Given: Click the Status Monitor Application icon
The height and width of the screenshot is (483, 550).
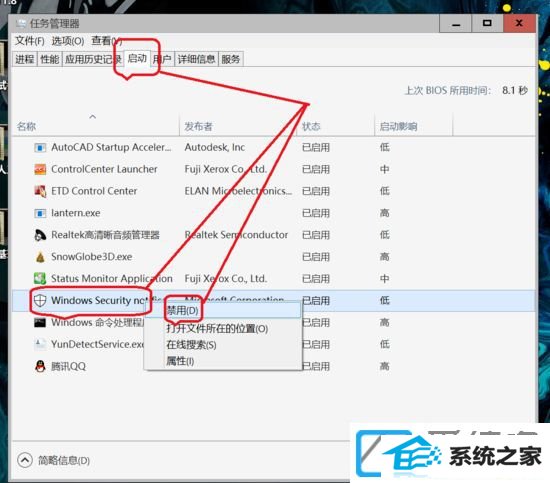Looking at the screenshot, I should coord(40,279).
